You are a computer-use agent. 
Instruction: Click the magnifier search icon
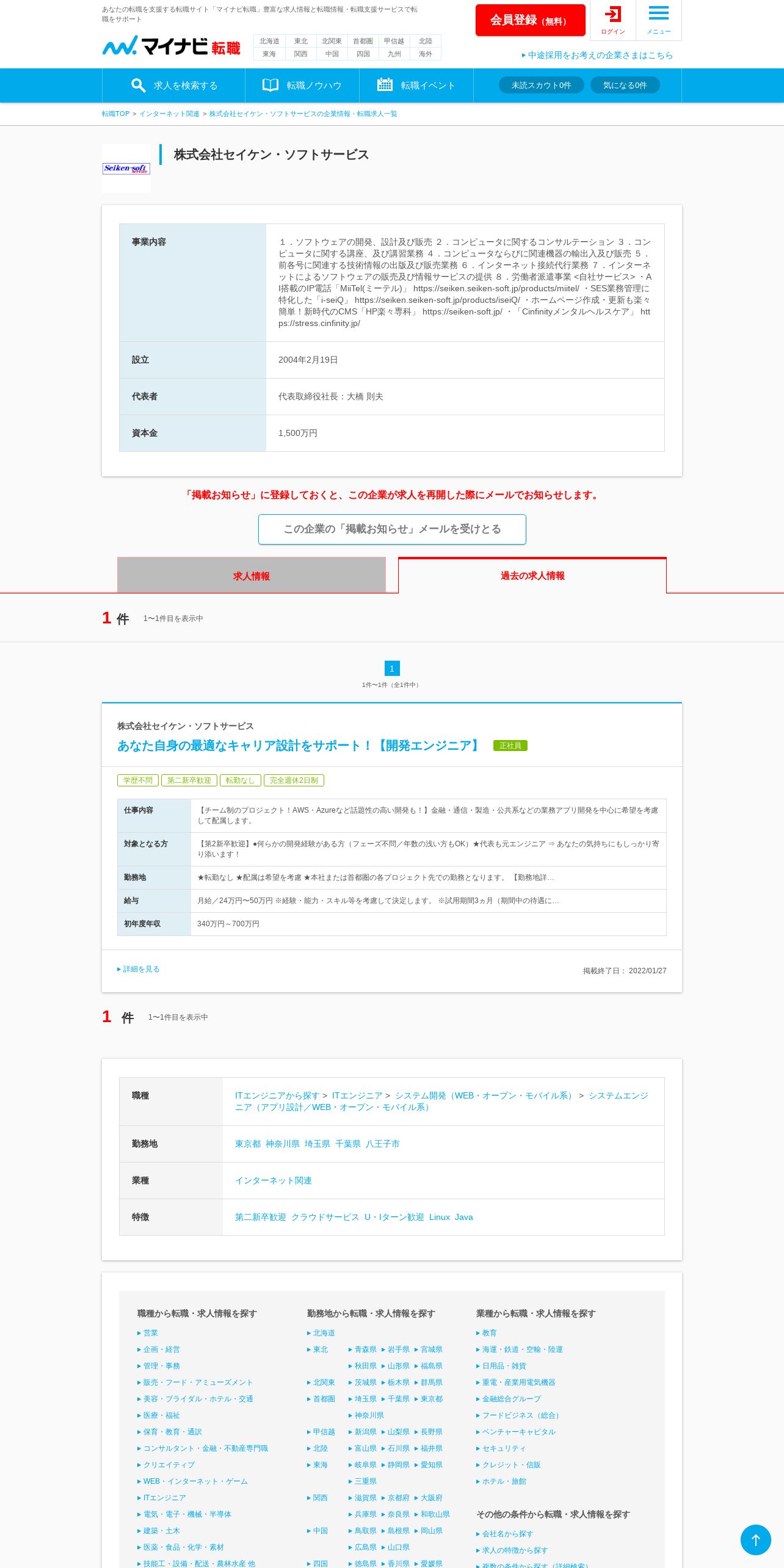click(x=139, y=85)
